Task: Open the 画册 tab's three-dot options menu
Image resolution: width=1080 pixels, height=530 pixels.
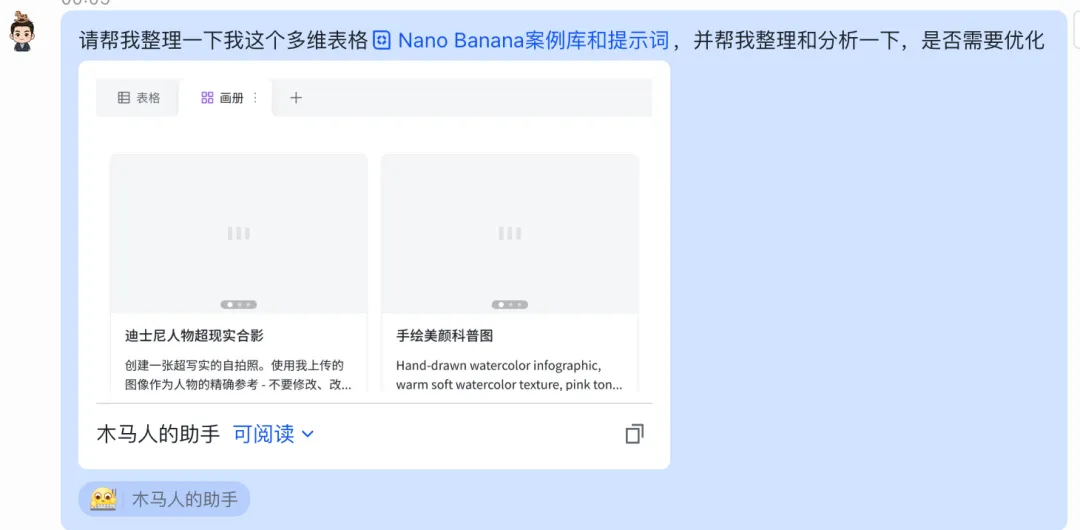Action: tap(256, 98)
